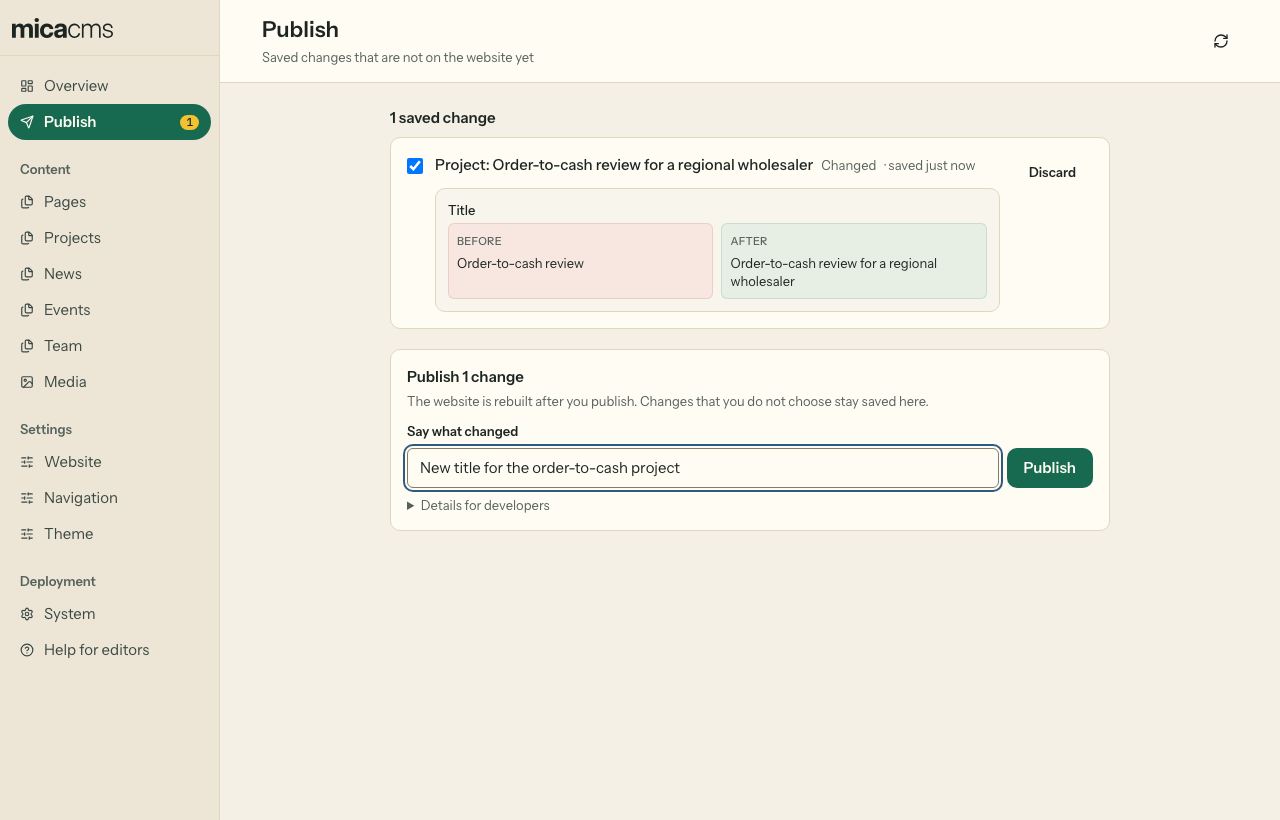Viewport: 1280px width, 820px height.
Task: Open the Navigation settings label
Action: click(x=81, y=498)
